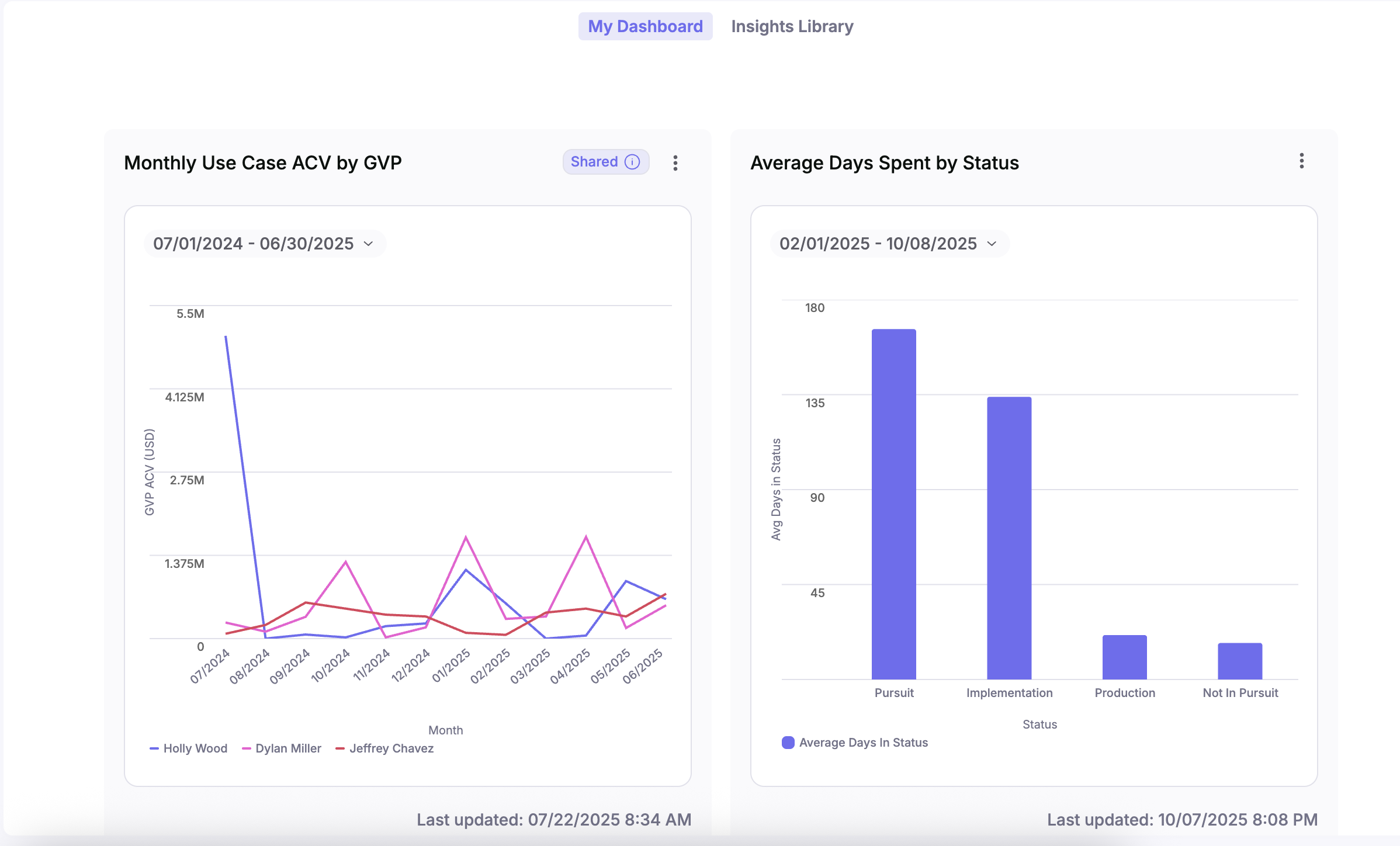Click the Pursuit bar in the chart

(x=893, y=504)
